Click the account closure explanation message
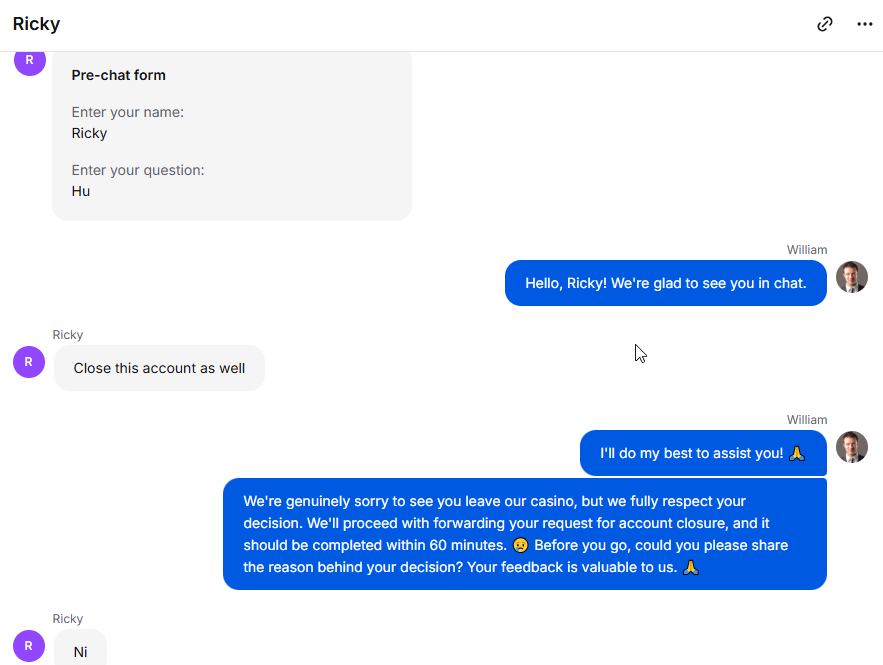The image size is (883, 665). [x=525, y=534]
